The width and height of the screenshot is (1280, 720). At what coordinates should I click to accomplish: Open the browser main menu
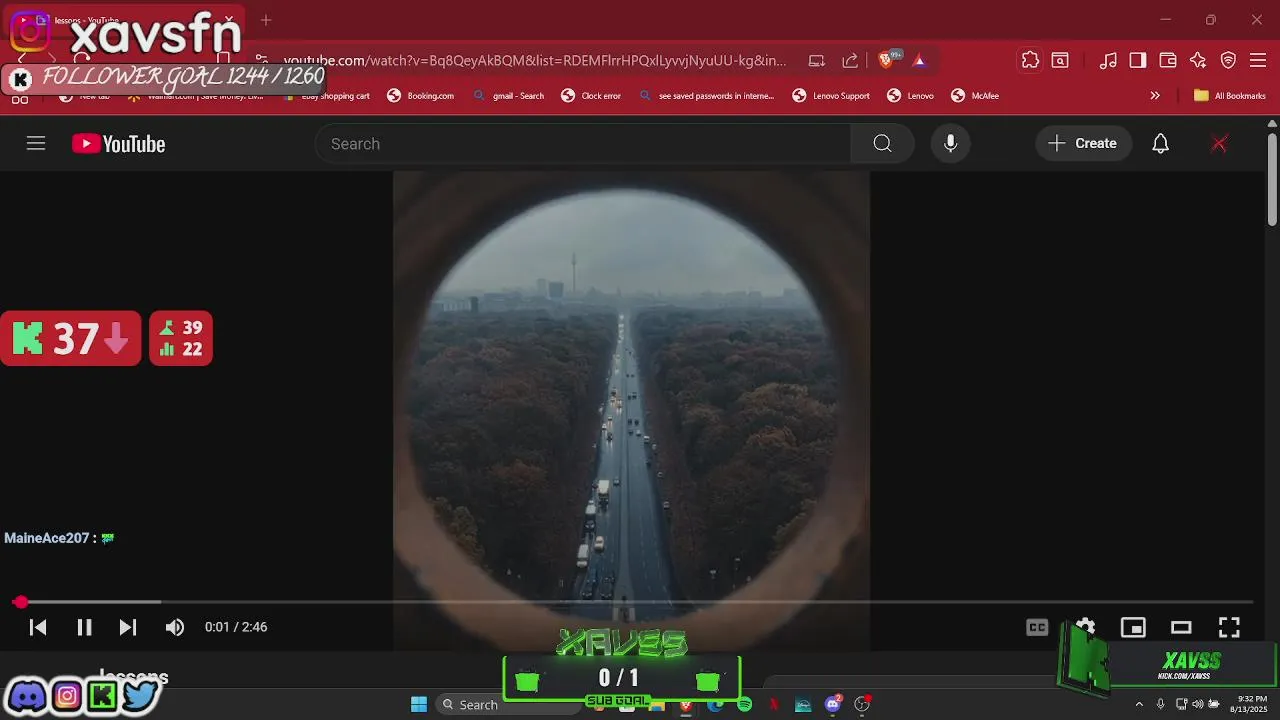click(1258, 60)
